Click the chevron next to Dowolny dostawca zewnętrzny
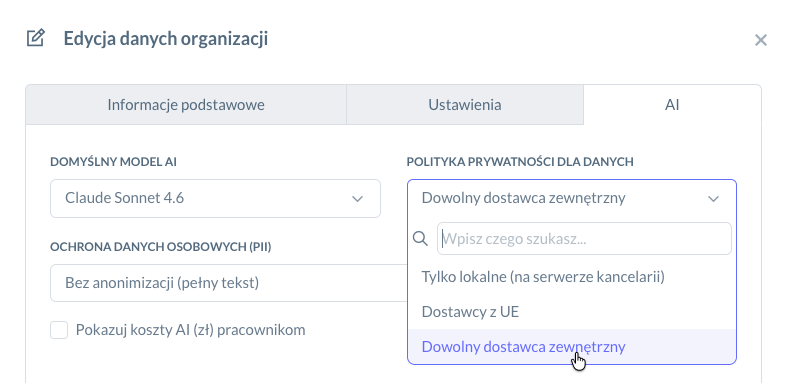 (x=713, y=199)
